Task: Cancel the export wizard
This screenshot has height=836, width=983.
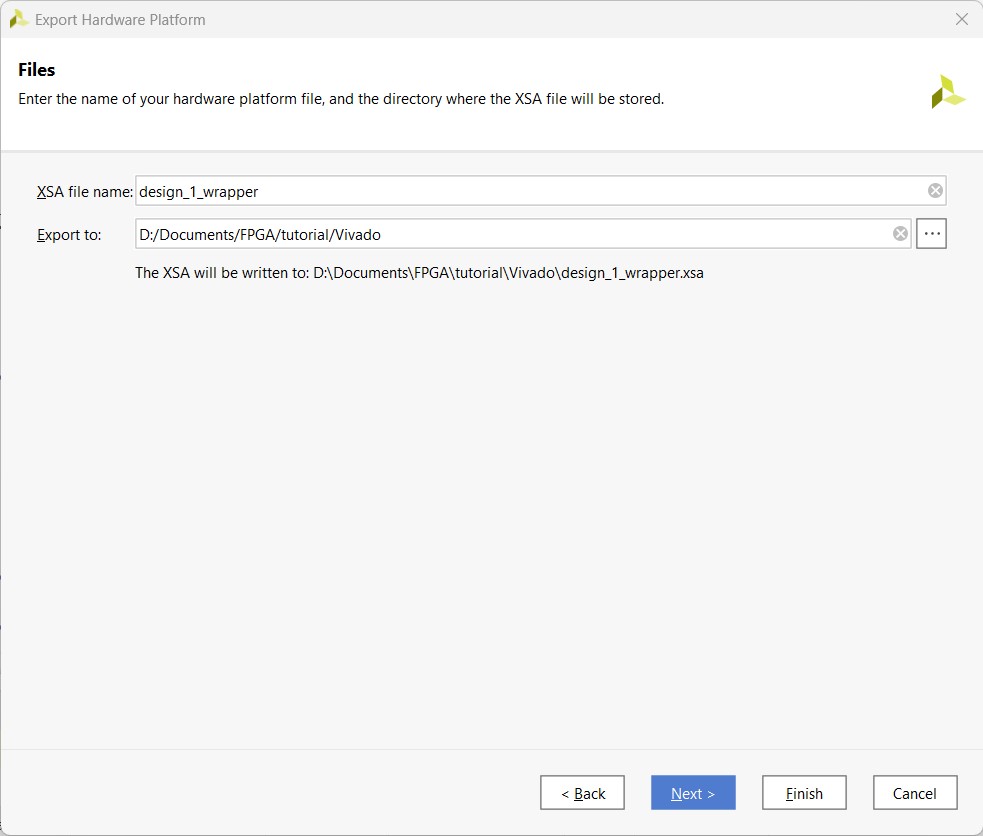Action: pos(915,793)
